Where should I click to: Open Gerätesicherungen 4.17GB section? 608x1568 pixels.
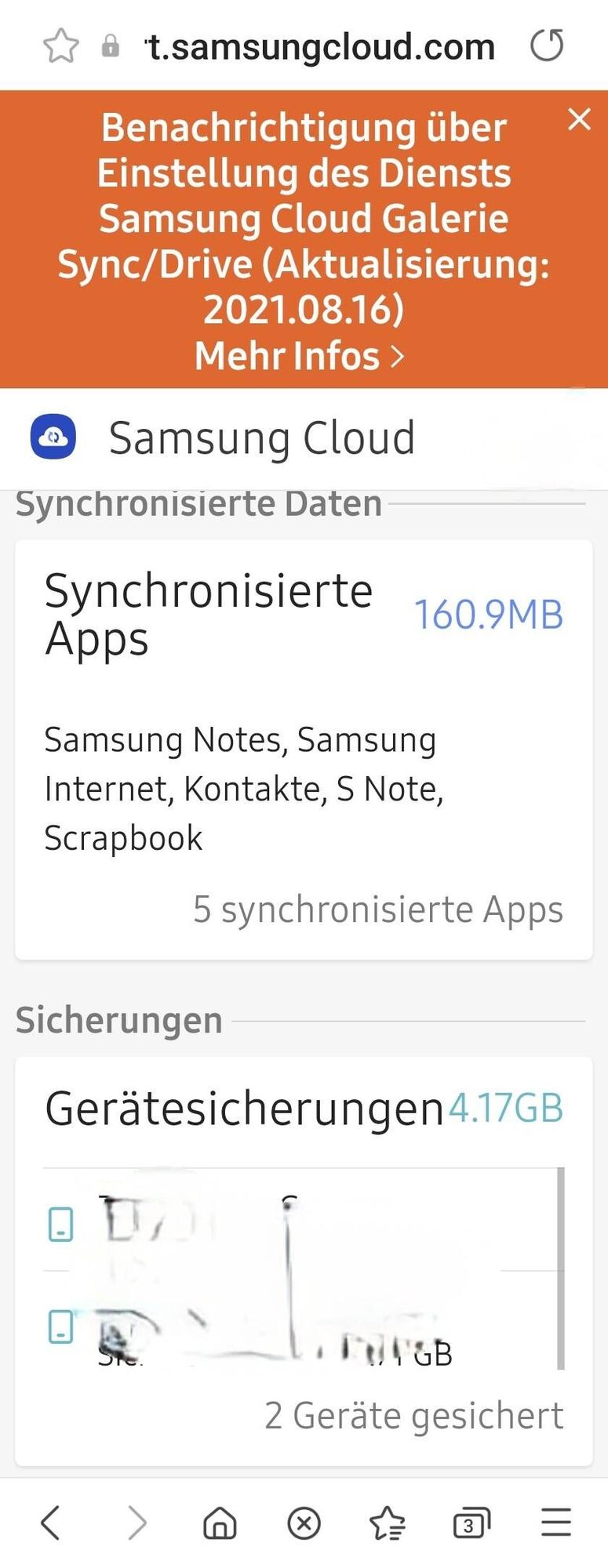click(x=304, y=1108)
